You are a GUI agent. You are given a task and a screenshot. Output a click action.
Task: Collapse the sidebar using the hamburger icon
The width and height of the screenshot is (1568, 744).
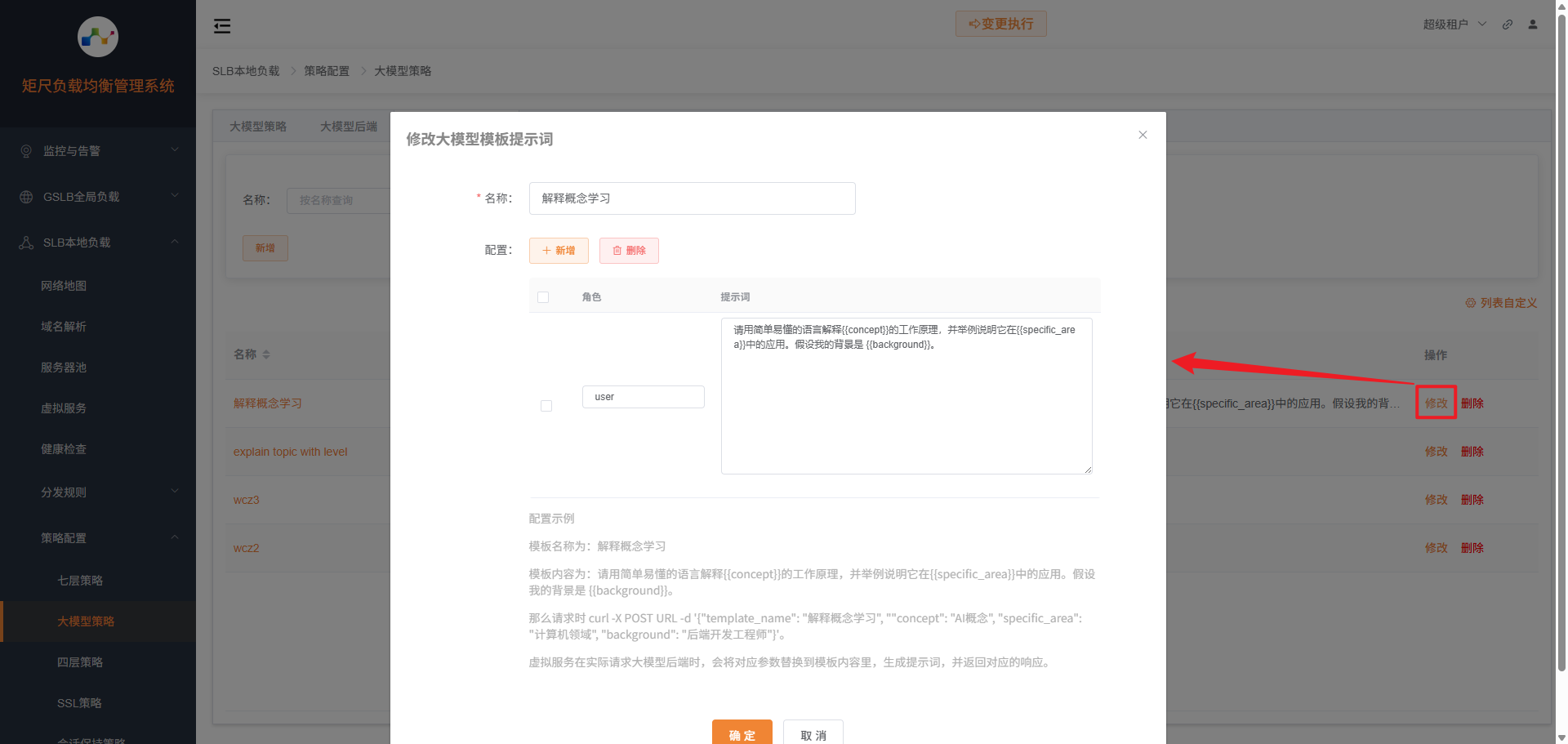tap(221, 25)
